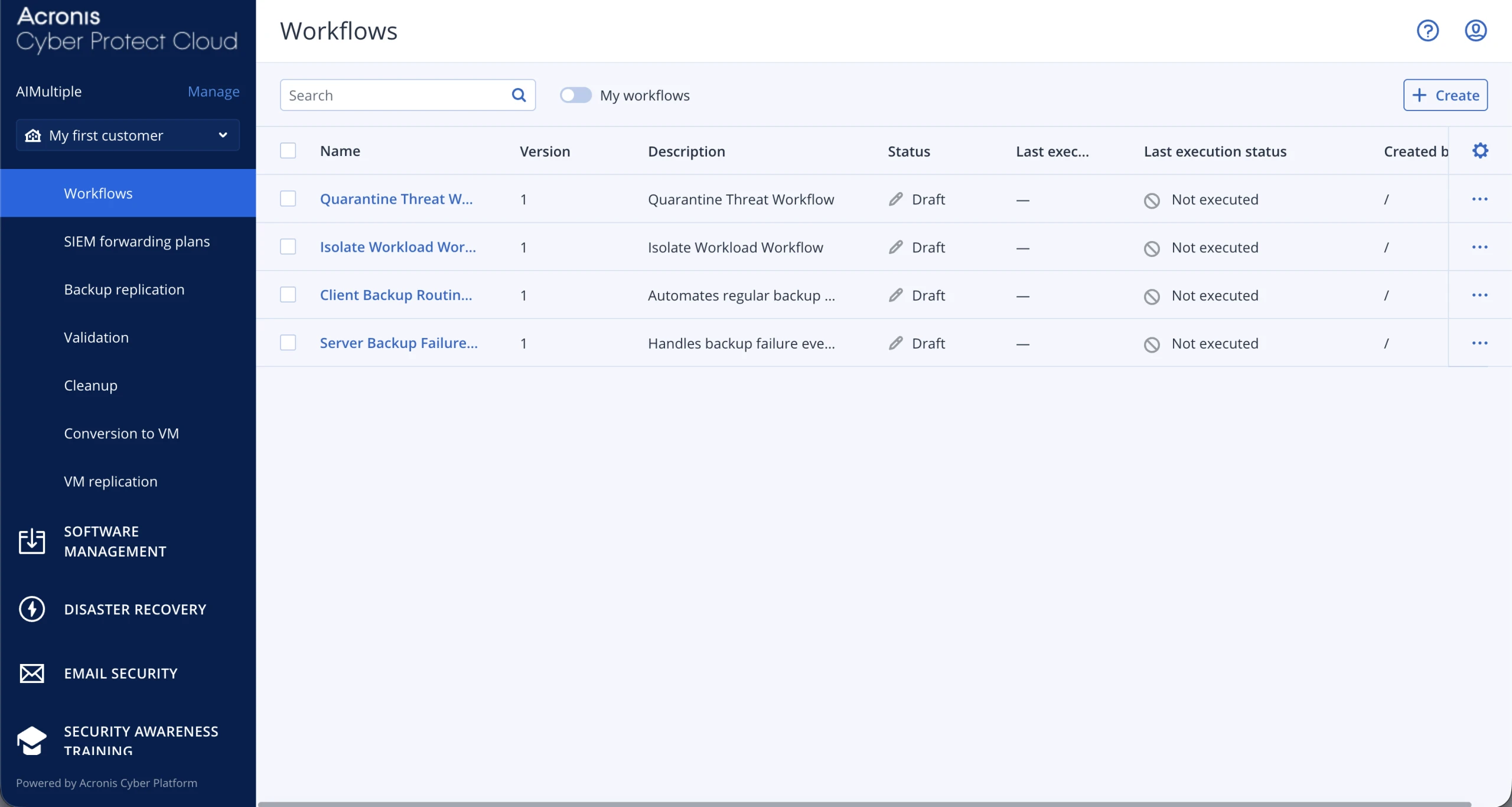Open more actions for Isolate Workload Workflow
The image size is (1512, 807).
(1480, 247)
